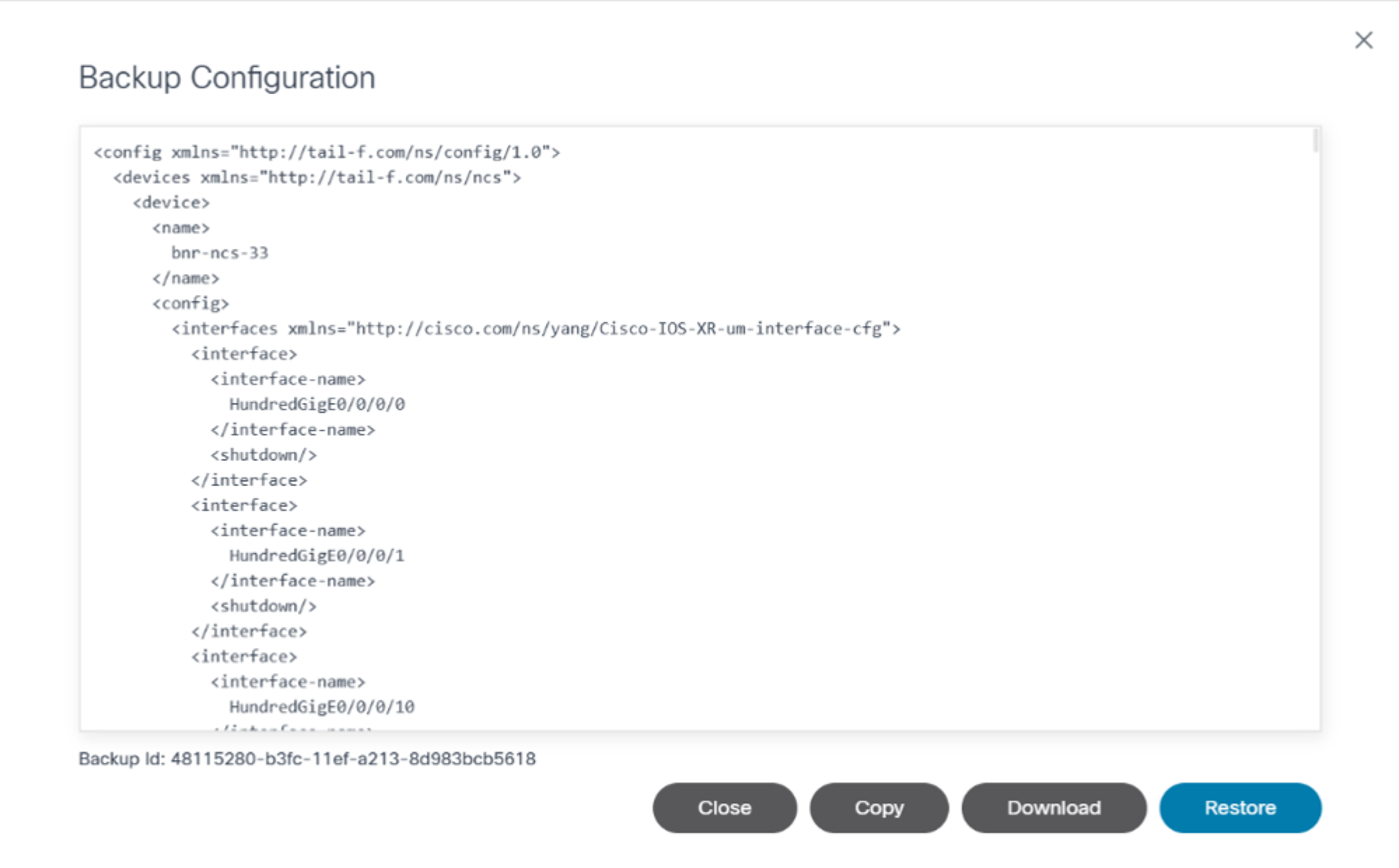Click the config tag below closing name tag
The height and width of the screenshot is (868, 1399).
pos(190,303)
